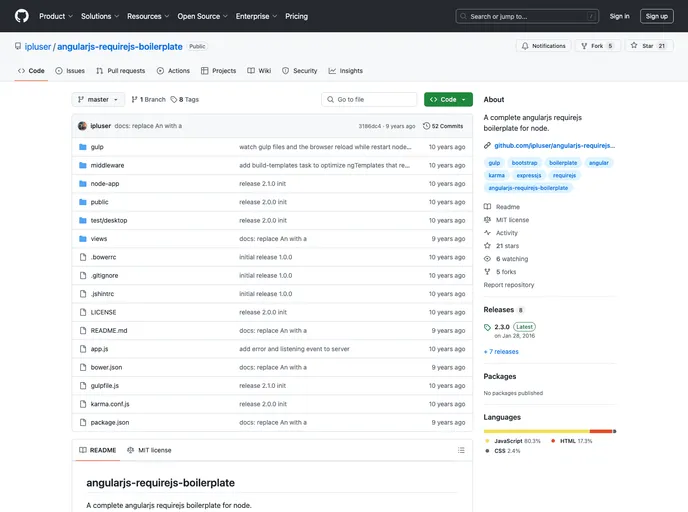Click the bootstrap topic tag
688x512 pixels.
[524, 163]
